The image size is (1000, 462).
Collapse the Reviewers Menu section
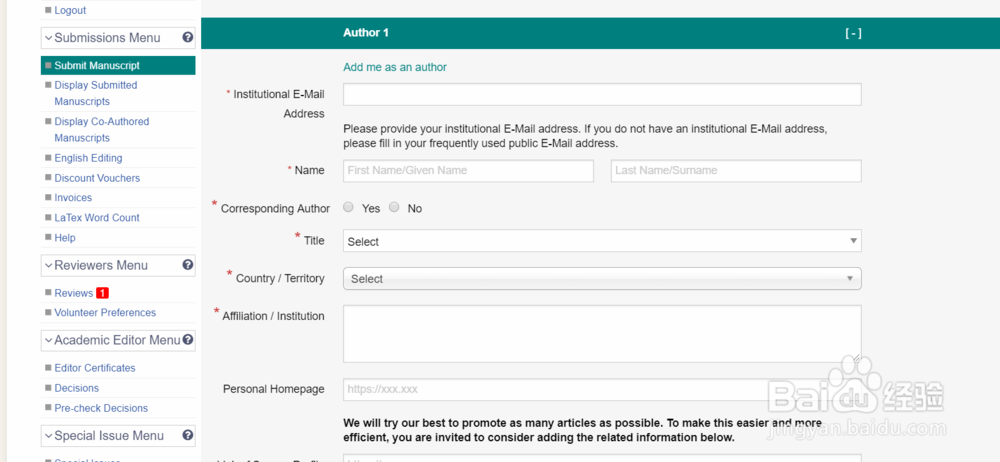pos(48,265)
